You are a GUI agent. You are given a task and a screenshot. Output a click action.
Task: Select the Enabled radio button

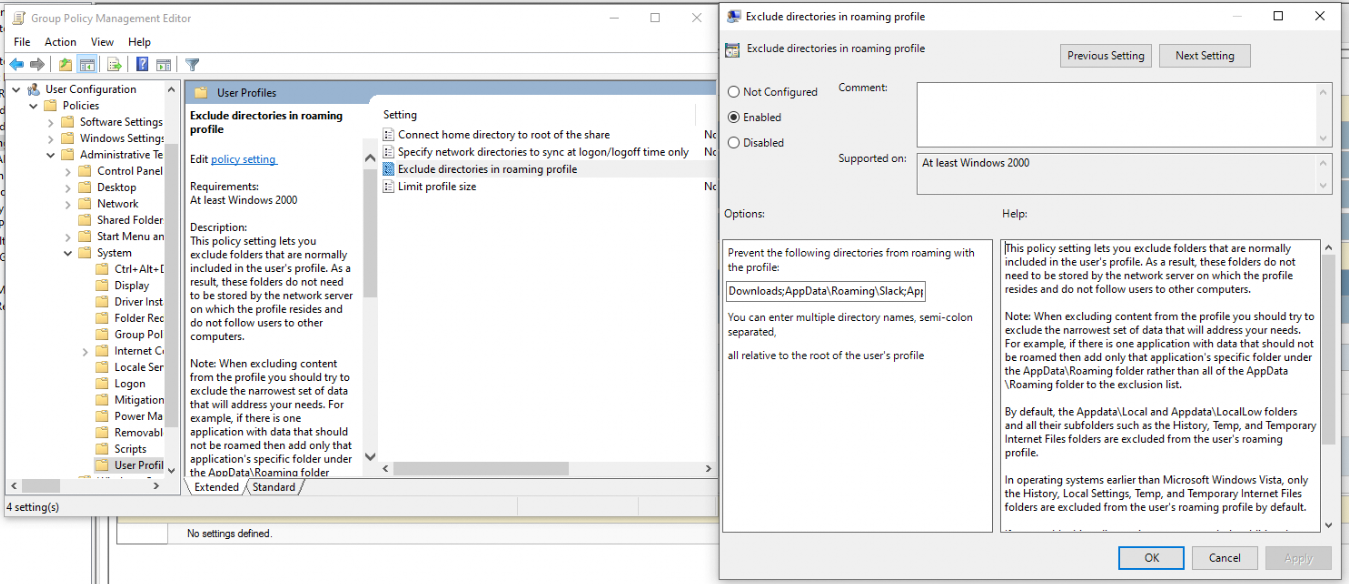(734, 117)
